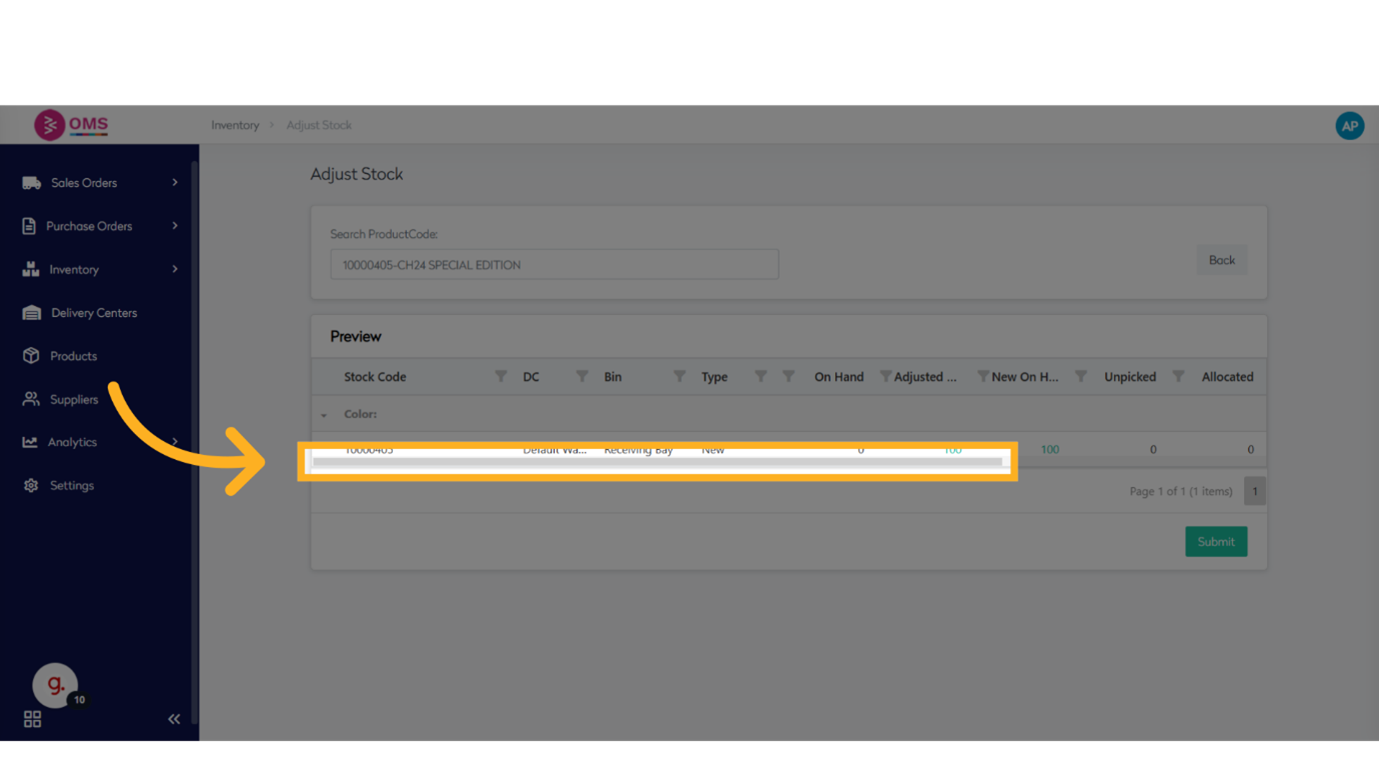Viewport: 1379px width, 776px height.
Task: Click the Inventory breadcrumb link
Action: pyautogui.click(x=235, y=125)
